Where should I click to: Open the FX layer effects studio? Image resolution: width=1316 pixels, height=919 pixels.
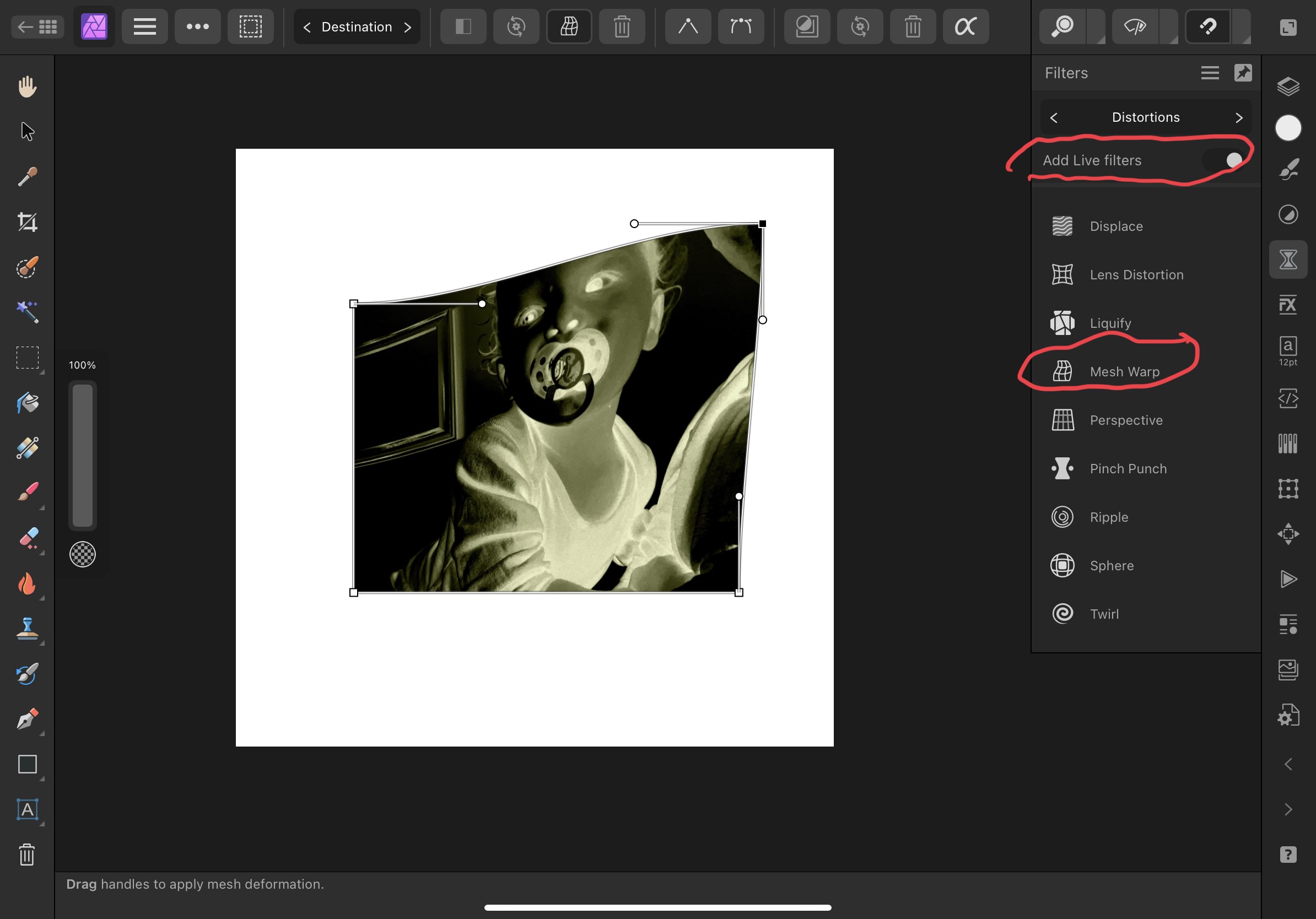[1288, 304]
